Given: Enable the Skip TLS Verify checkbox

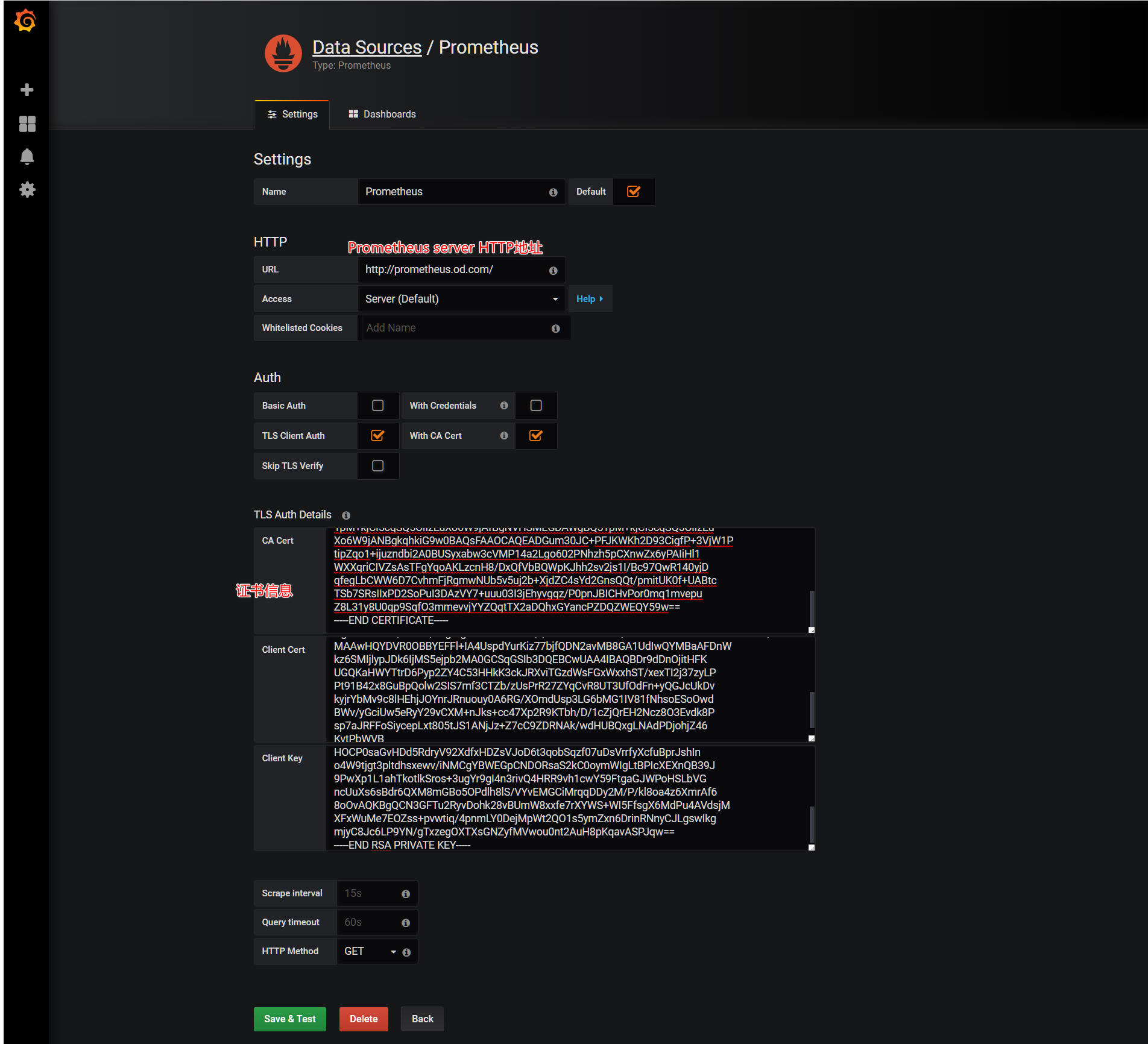Looking at the screenshot, I should pyautogui.click(x=377, y=466).
